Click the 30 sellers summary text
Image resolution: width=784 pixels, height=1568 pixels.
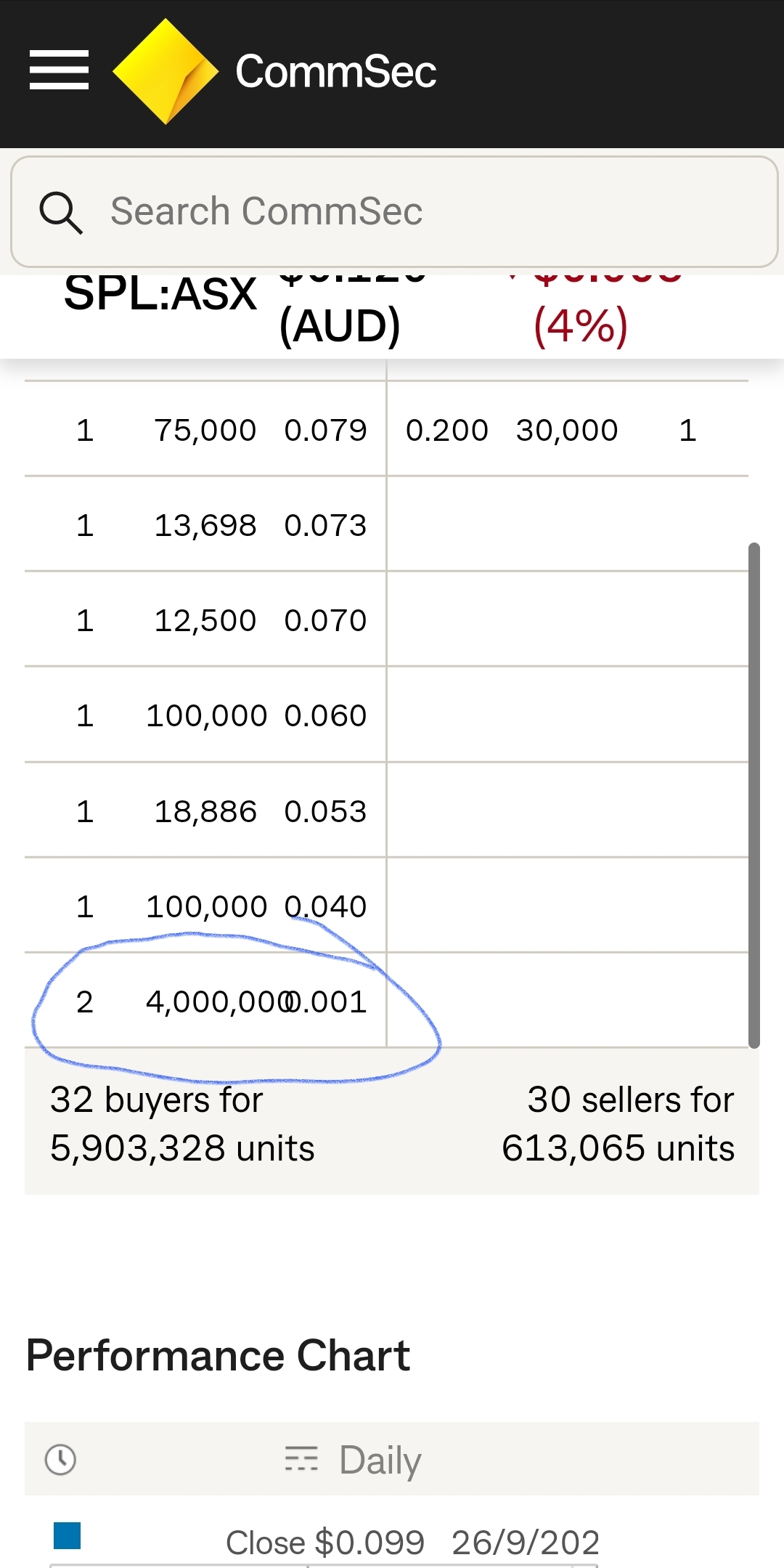(618, 1124)
